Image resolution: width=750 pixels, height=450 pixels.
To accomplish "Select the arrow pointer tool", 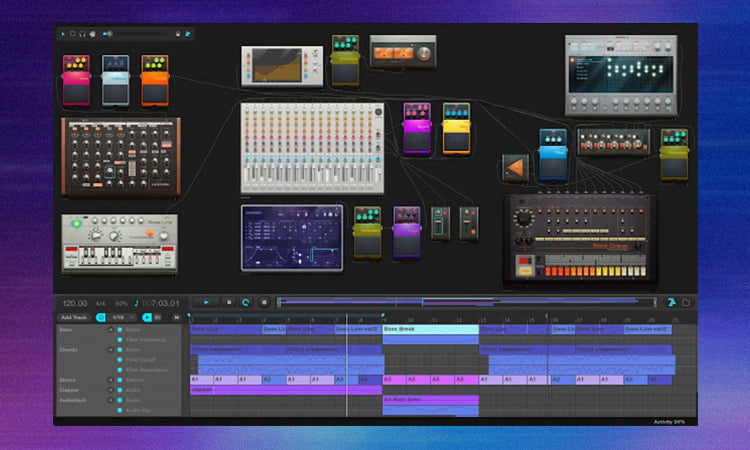I will [63, 34].
